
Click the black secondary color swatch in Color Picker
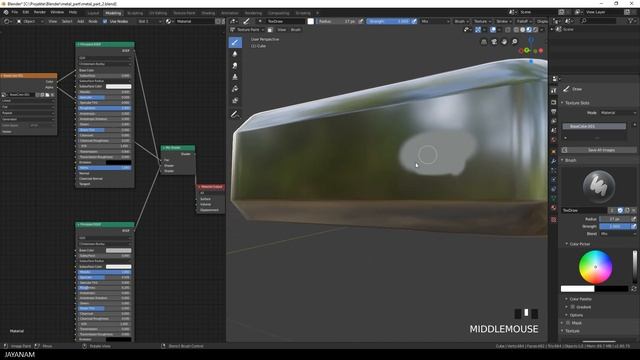pyautogui.click(x=611, y=289)
